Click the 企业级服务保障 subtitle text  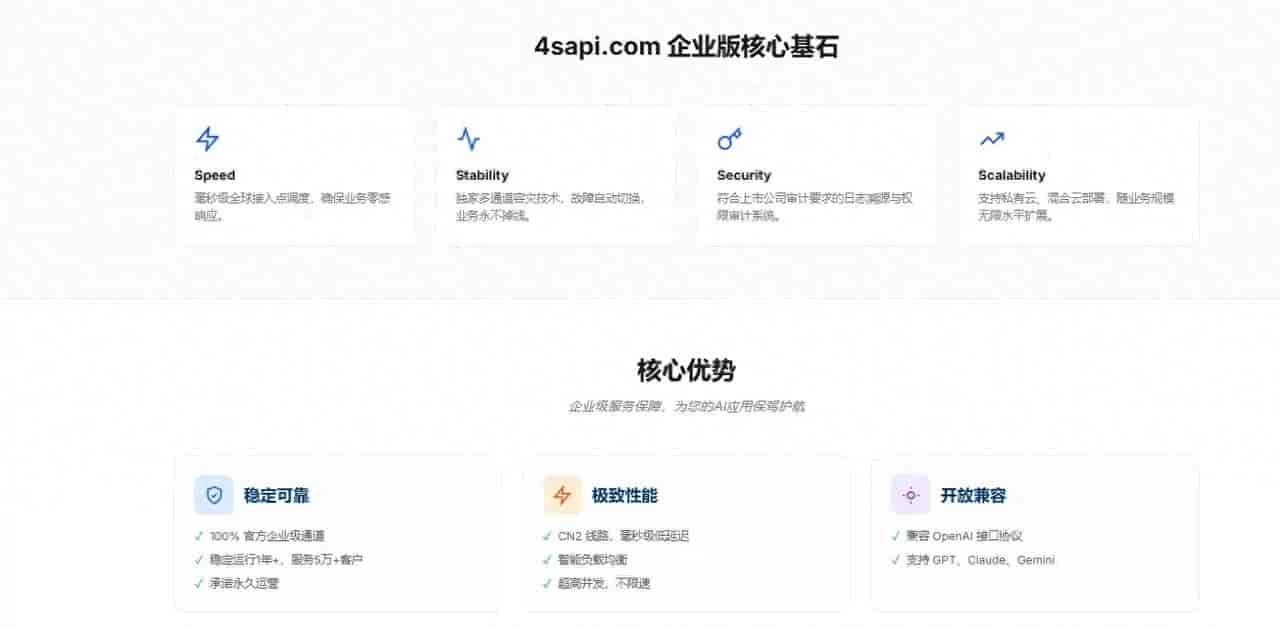(x=686, y=407)
